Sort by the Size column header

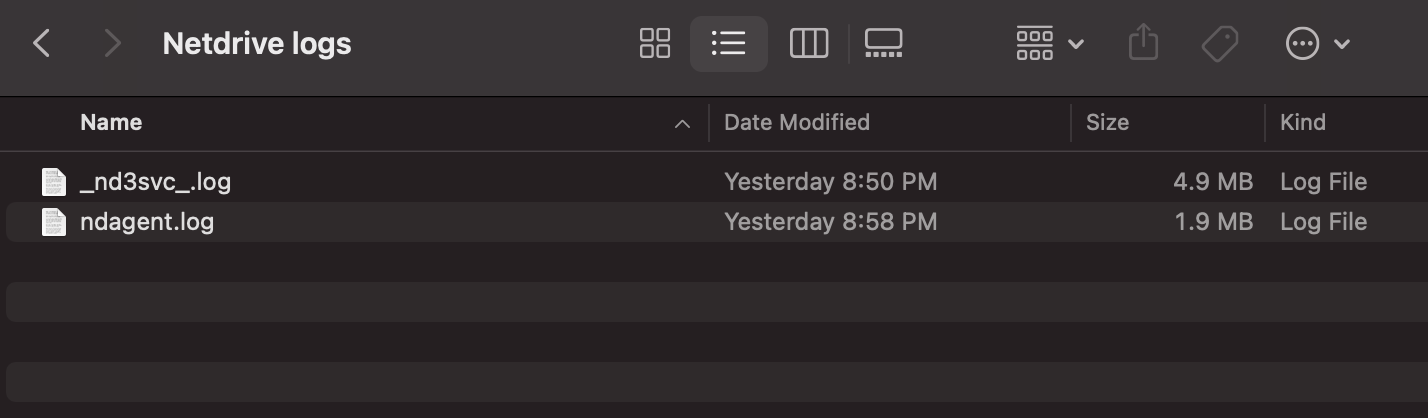pos(1107,123)
